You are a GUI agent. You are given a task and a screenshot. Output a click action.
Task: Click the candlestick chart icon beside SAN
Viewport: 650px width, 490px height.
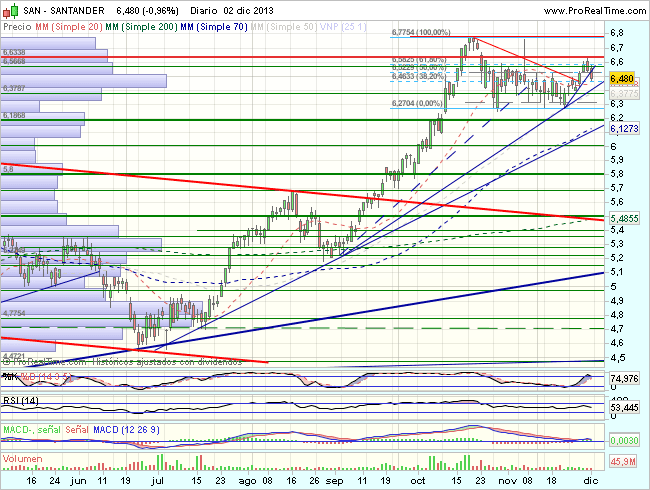[x=10, y=11]
